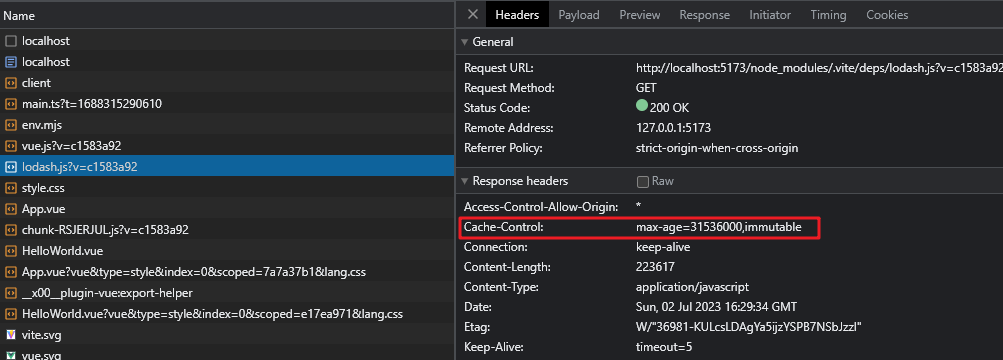Screen dimensions: 1003x360
Task: Click the Connection value keep-alive
Action: [x=663, y=247]
